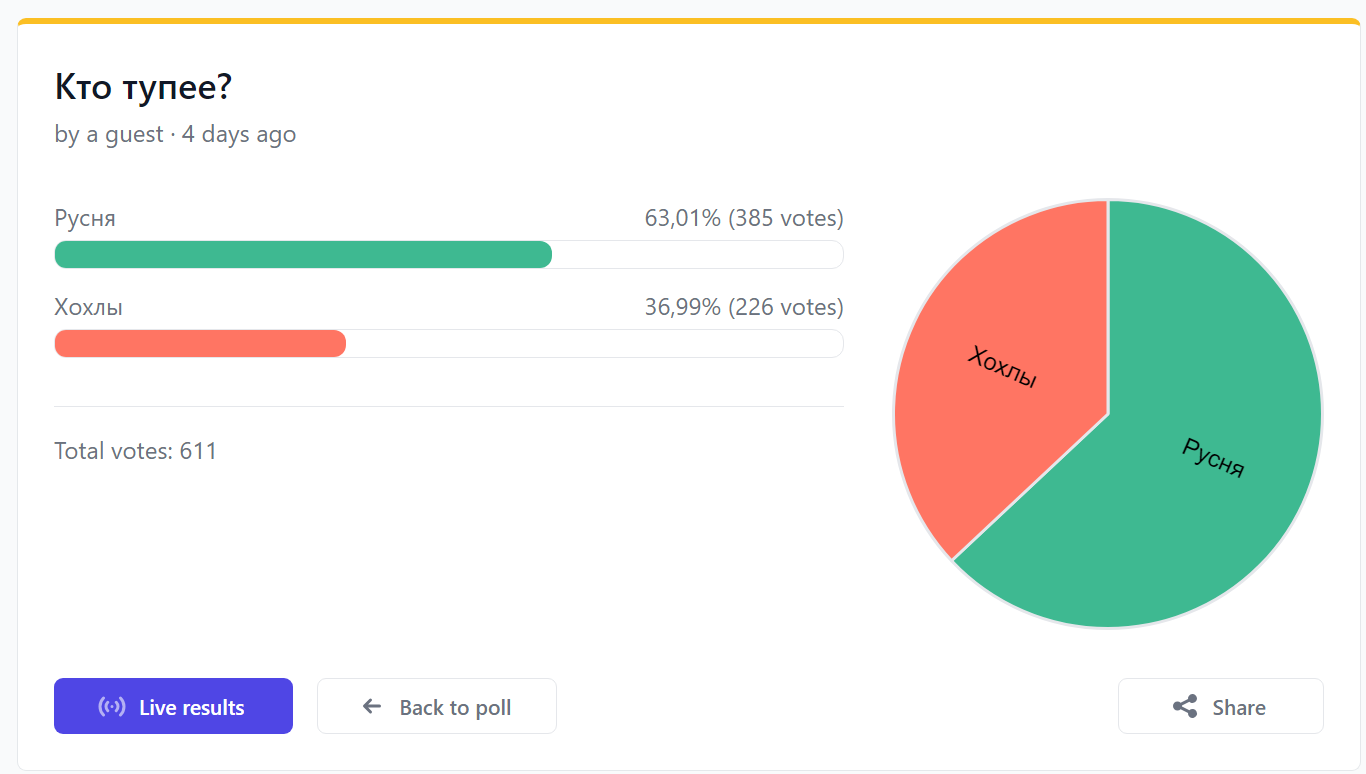Click the share nodes icon
Image resolution: width=1366 pixels, height=774 pixels.
pyautogui.click(x=1185, y=707)
